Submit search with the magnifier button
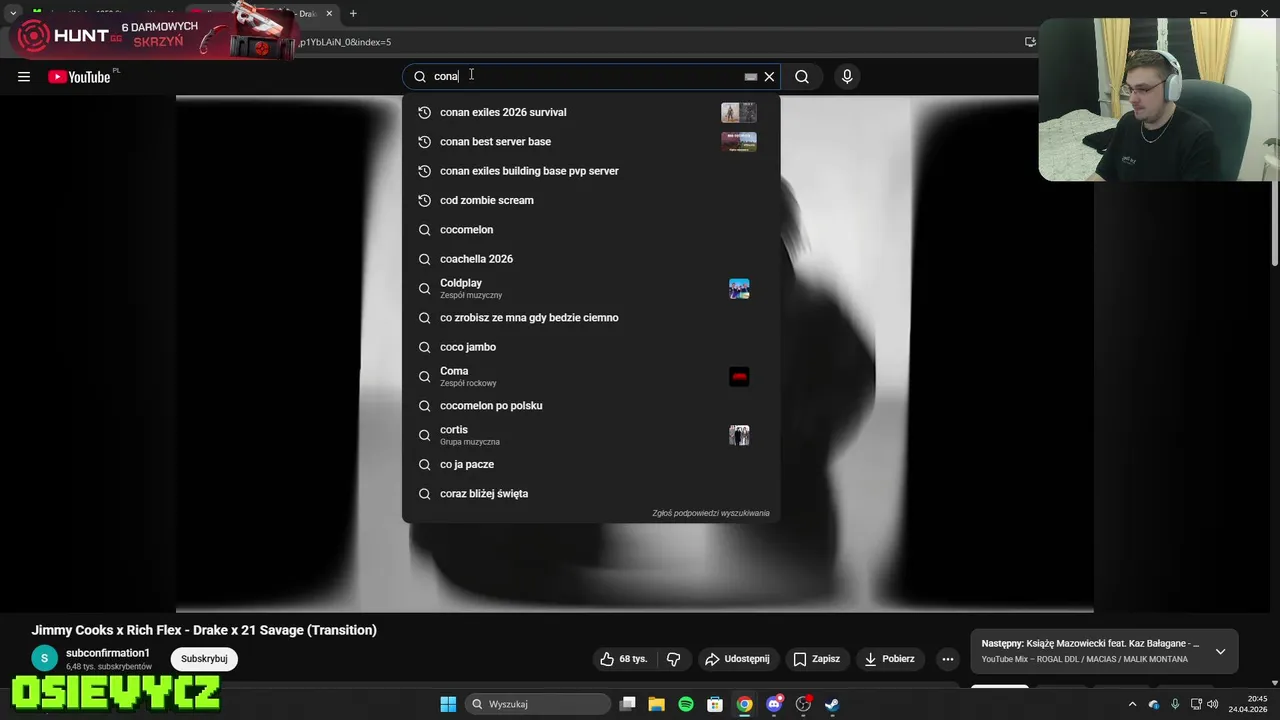 pyautogui.click(x=802, y=77)
